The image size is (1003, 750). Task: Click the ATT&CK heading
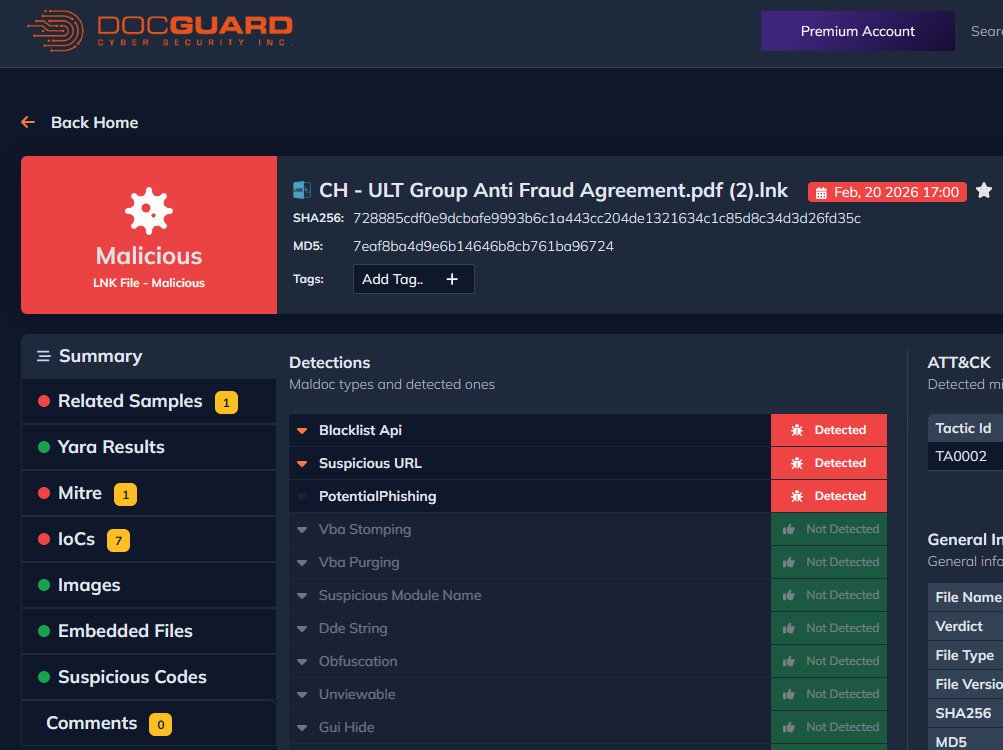pos(959,362)
